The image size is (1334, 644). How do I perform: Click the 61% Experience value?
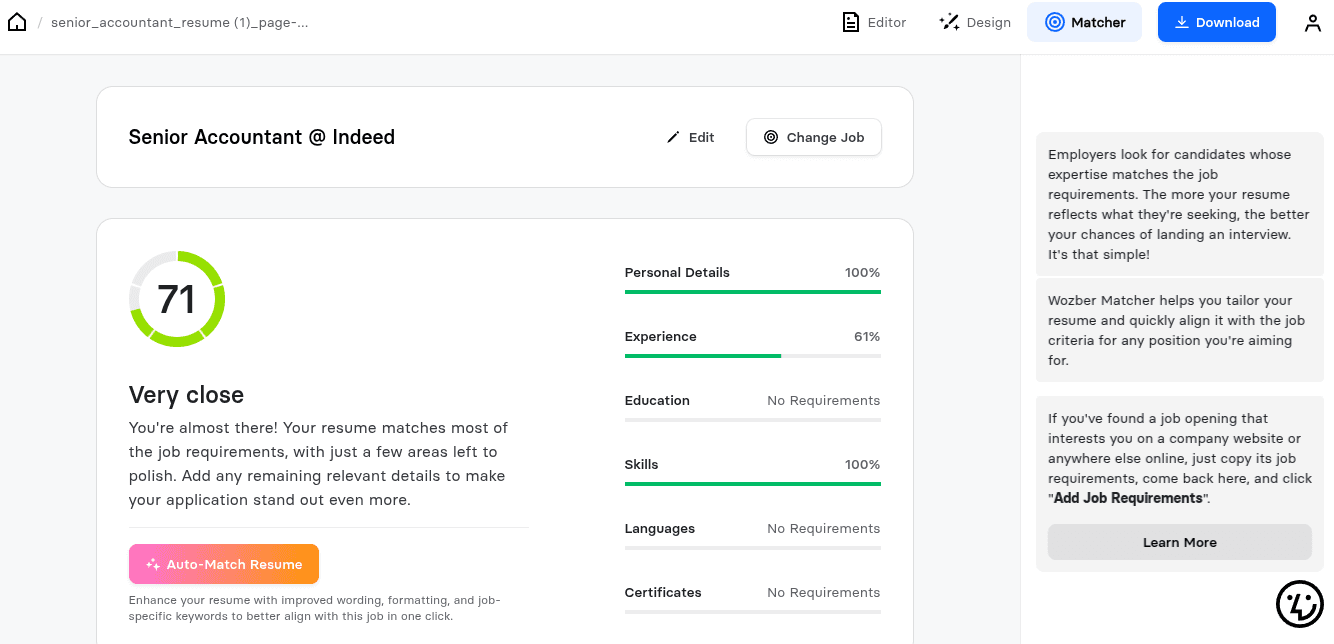[x=867, y=336]
